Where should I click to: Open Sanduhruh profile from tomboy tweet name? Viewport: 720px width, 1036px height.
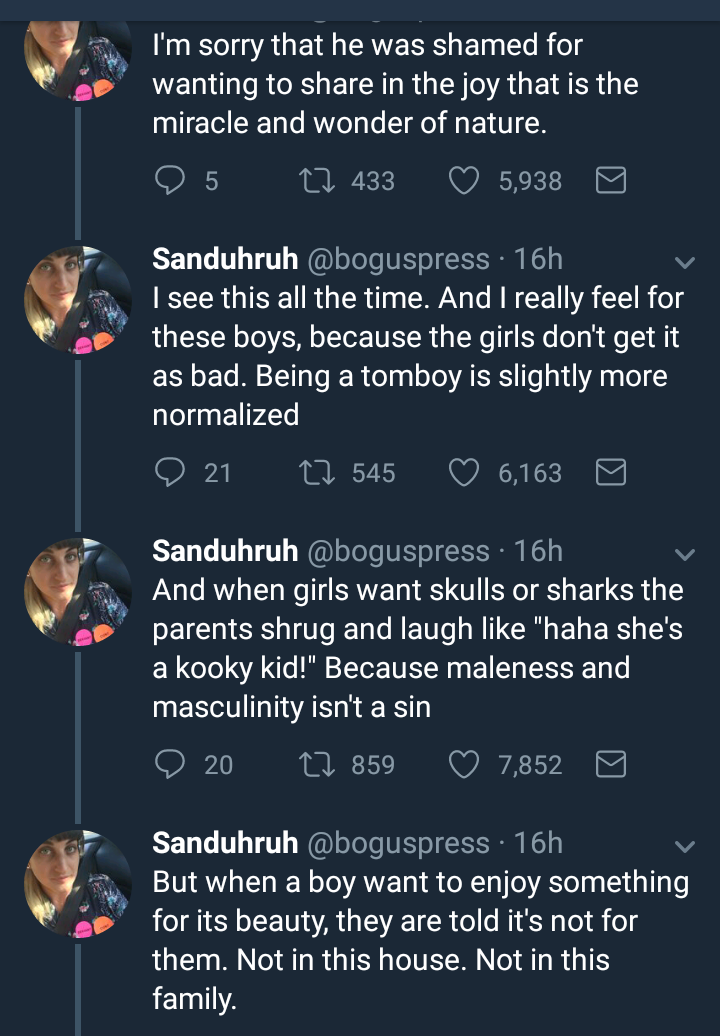[x=225, y=259]
